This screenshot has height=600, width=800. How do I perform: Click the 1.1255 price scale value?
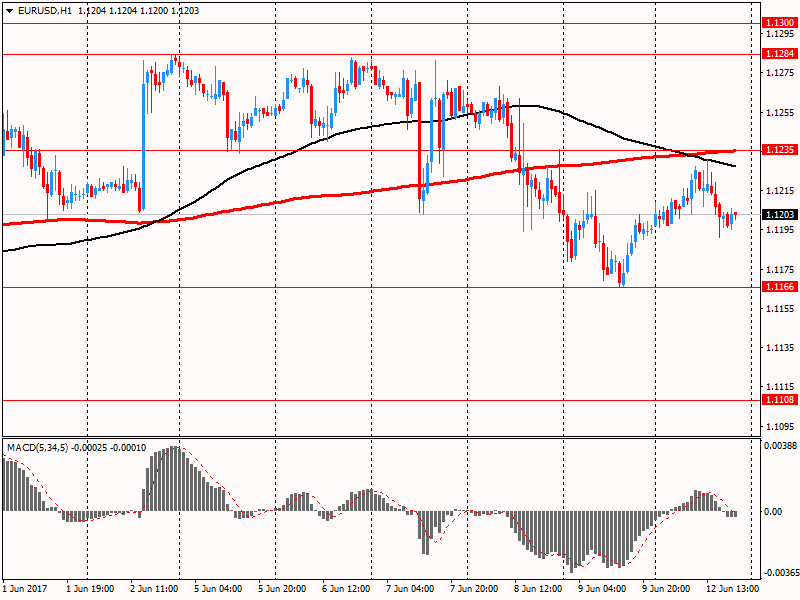tap(781, 113)
